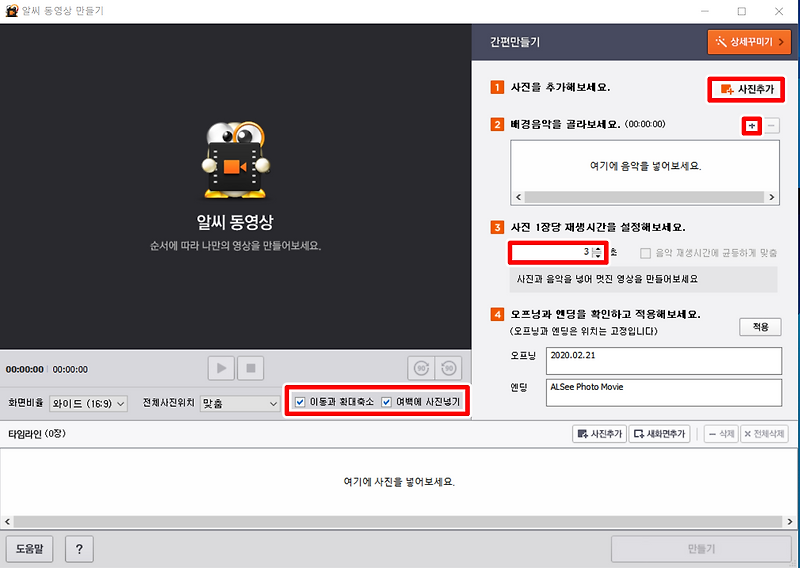Click the play button under the preview
Image resolution: width=800 pixels, height=568 pixels.
coord(221,368)
